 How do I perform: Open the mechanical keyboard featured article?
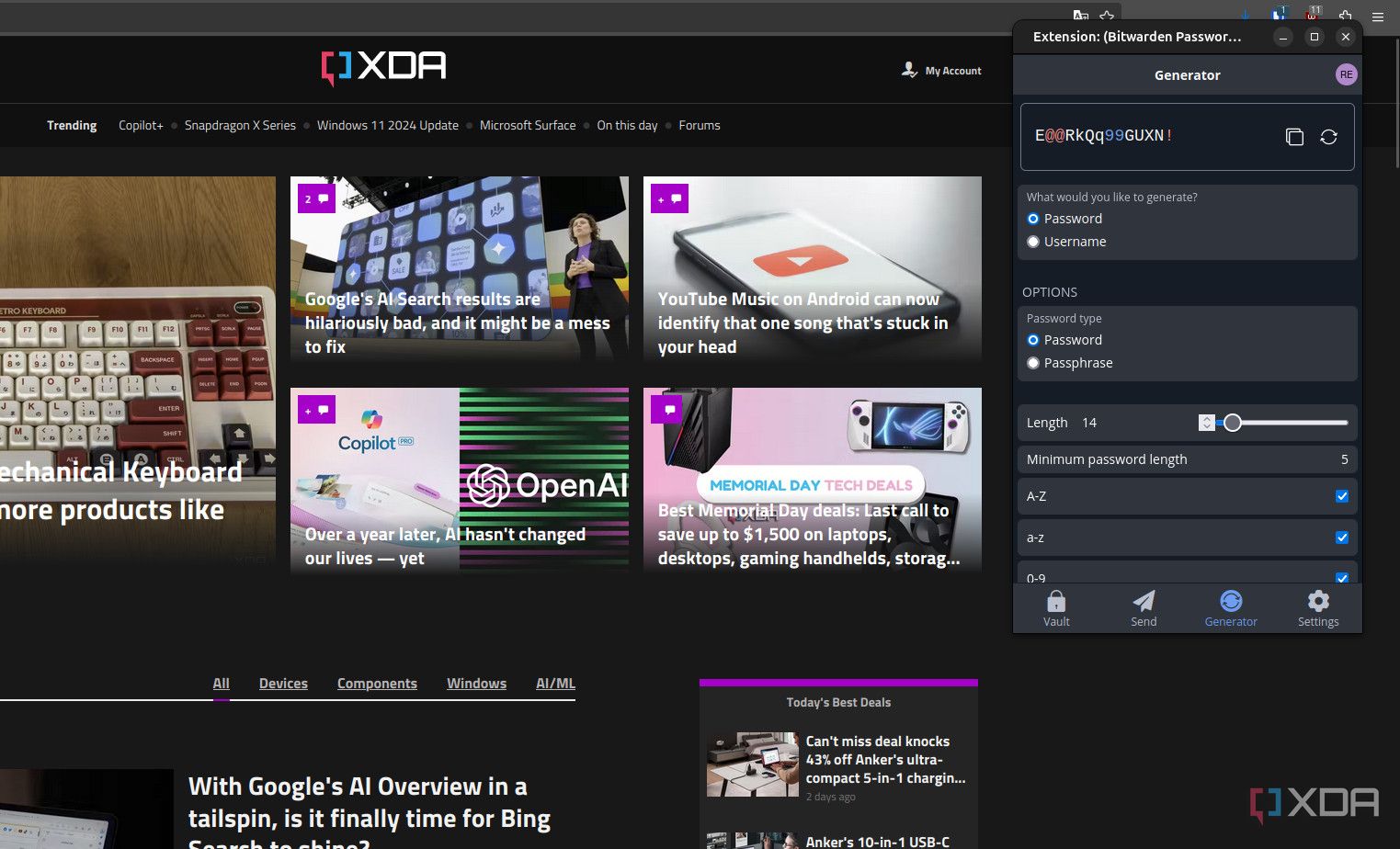pos(121,491)
